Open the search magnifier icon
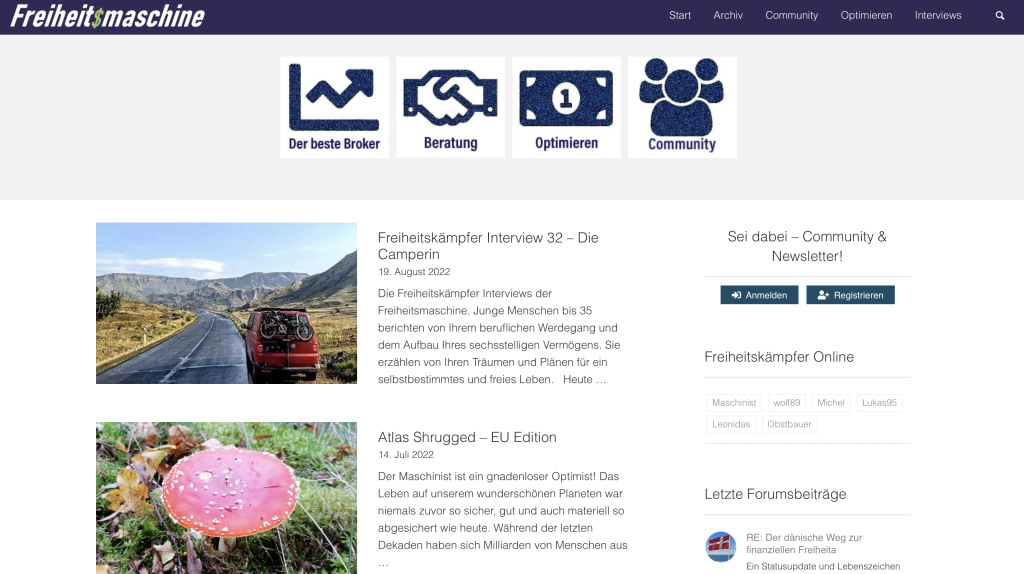This screenshot has height=574, width=1024. click(x=1000, y=16)
